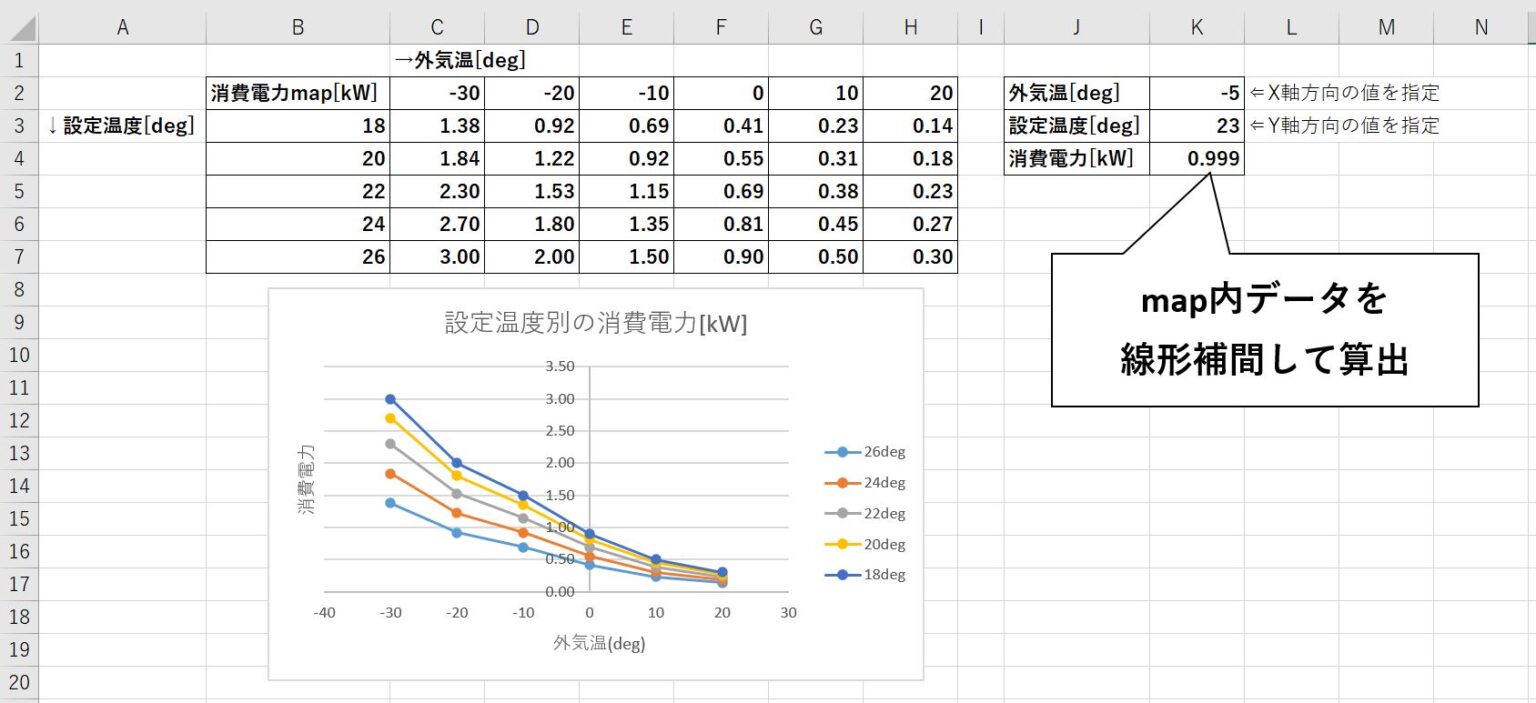Click the 設定温度[deg] label in column J

(x=1077, y=126)
